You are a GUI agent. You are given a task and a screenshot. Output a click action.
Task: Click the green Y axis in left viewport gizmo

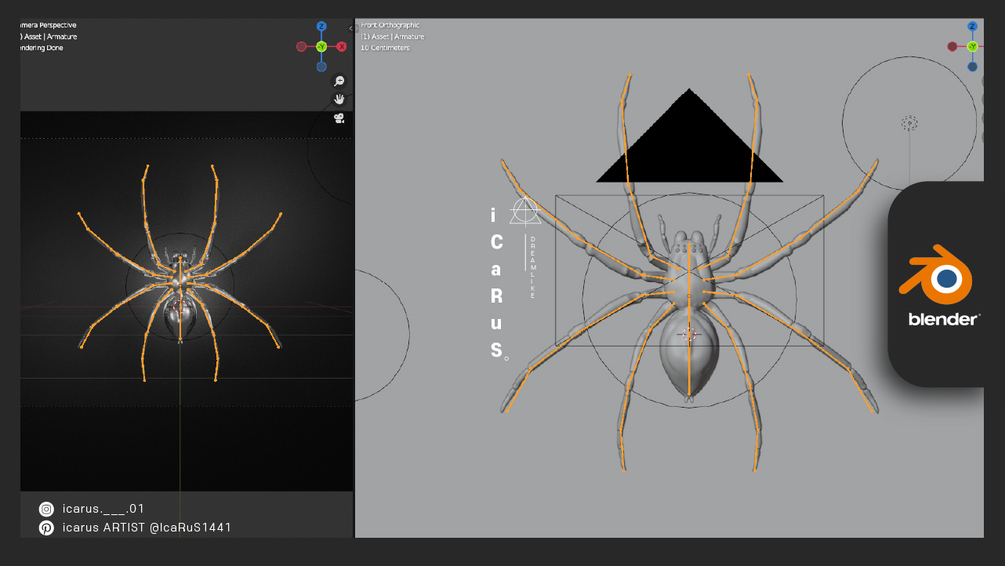[322, 46]
